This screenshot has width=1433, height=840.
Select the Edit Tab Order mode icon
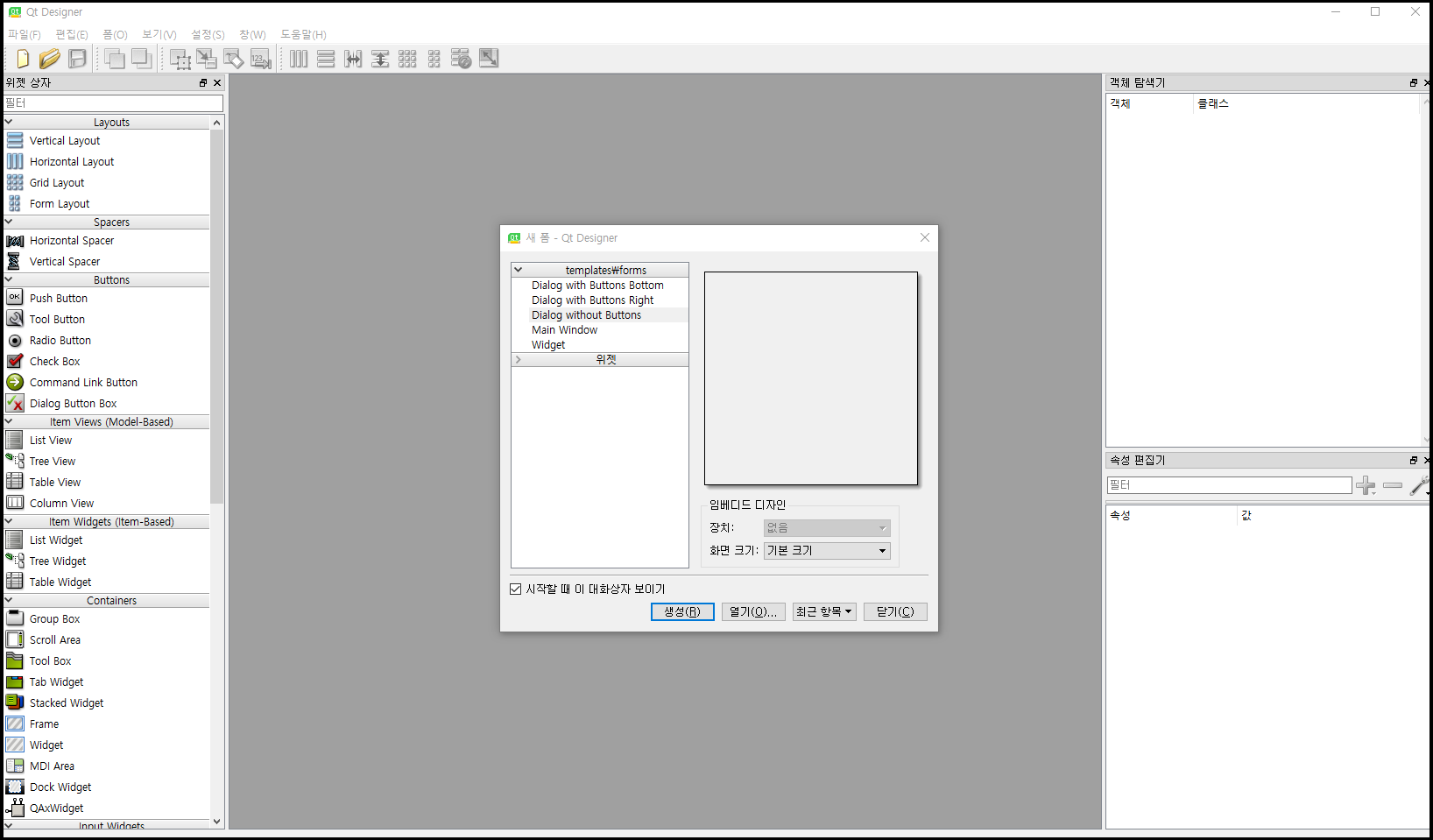click(261, 59)
